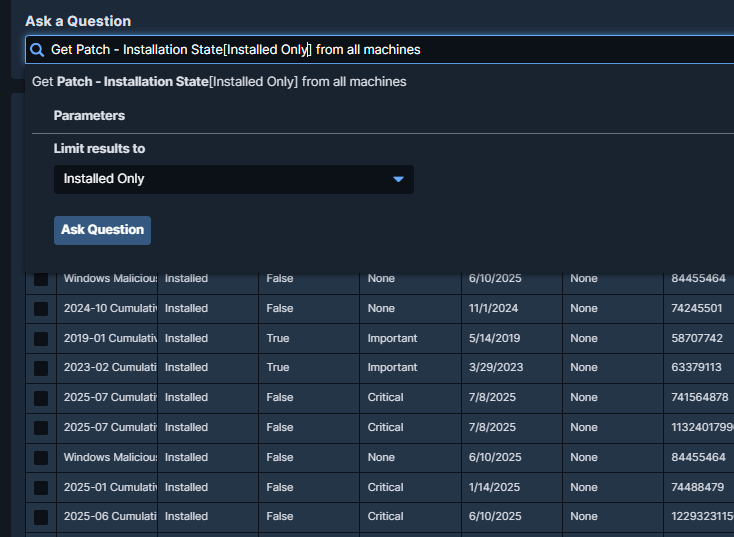Viewport: 734px width, 537px height.
Task: Select the 74488479 value cell
Action: (697, 487)
